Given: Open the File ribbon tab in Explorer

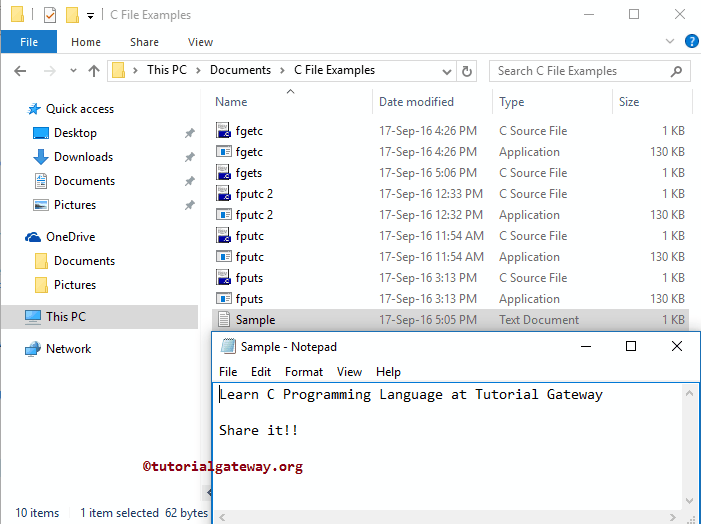Looking at the screenshot, I should pos(29,42).
